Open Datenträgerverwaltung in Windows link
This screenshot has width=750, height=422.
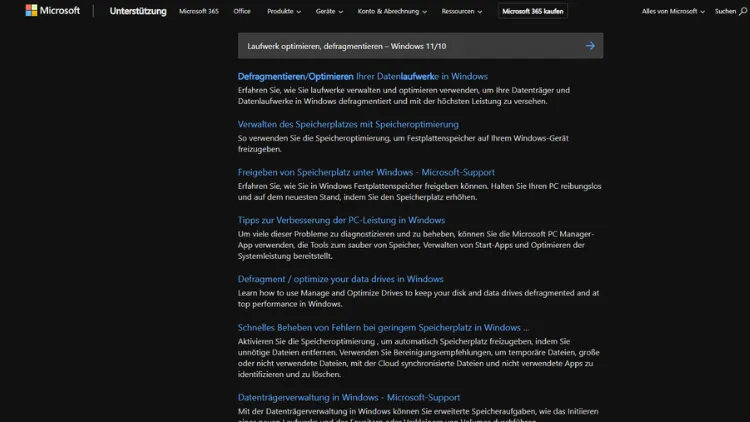point(349,397)
